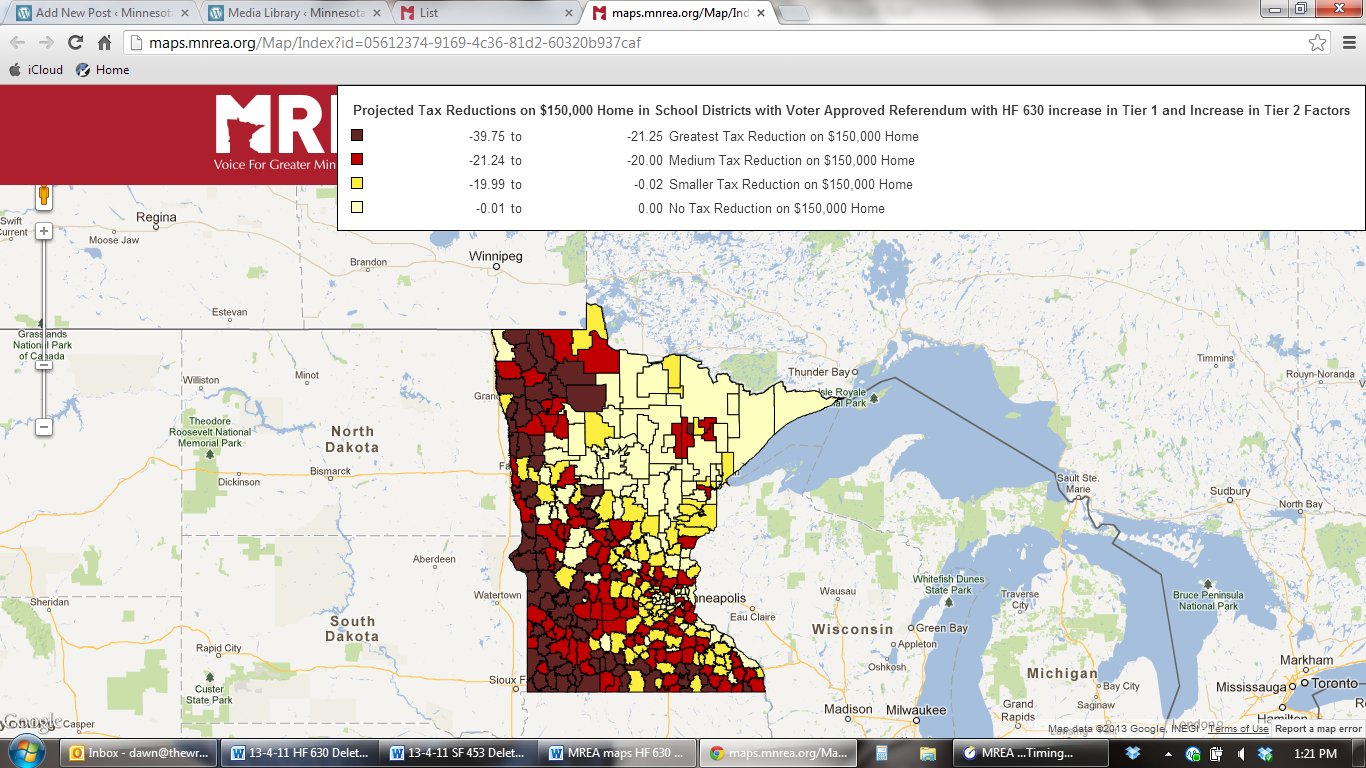This screenshot has height=768, width=1366.
Task: Click the dark brown Greatest Tax Reduction swatch
Action: tap(357, 136)
